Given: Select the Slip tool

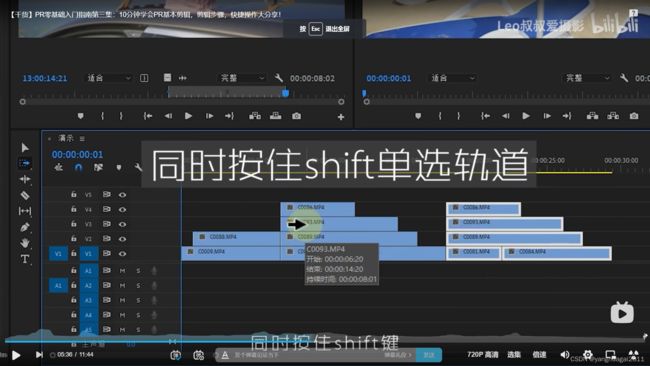Looking at the screenshot, I should coord(25,211).
